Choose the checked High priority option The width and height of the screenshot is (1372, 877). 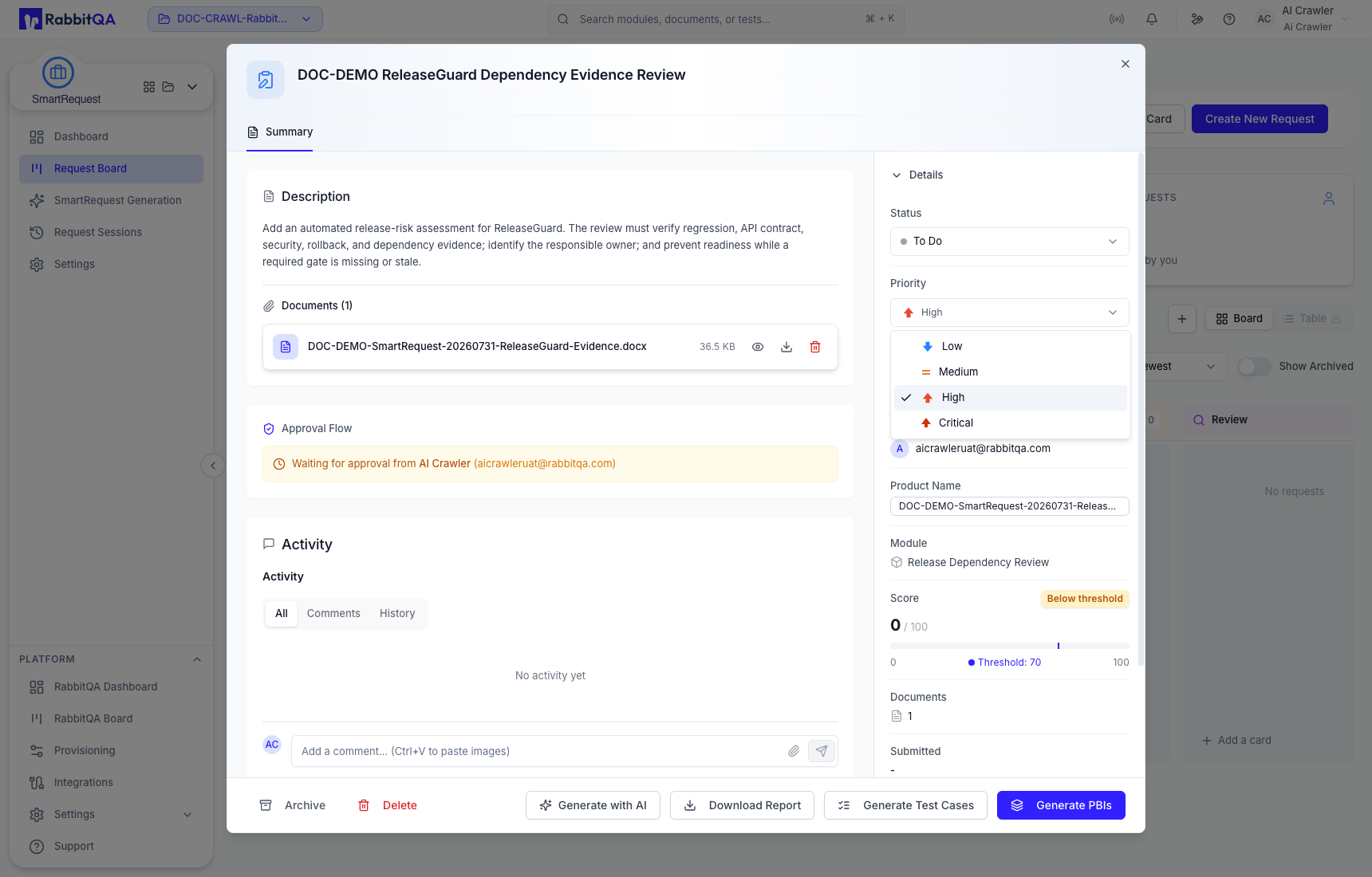coord(1011,398)
